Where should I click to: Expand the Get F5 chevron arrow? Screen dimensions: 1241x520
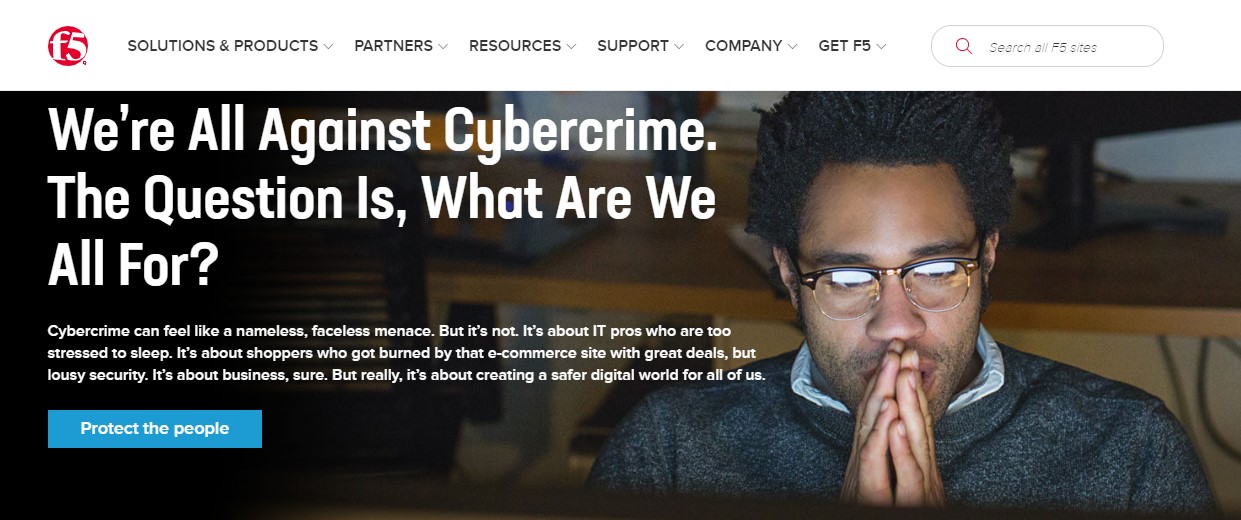click(x=881, y=46)
